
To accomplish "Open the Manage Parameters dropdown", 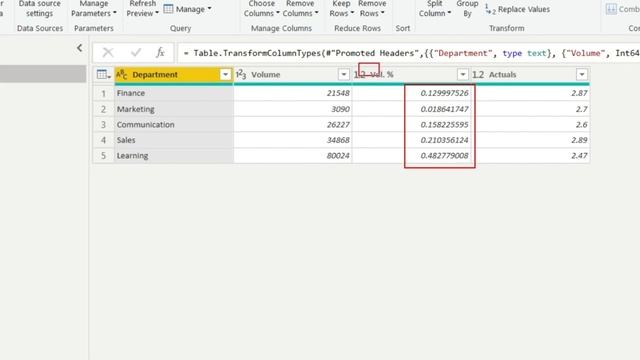I will coord(93,9).
